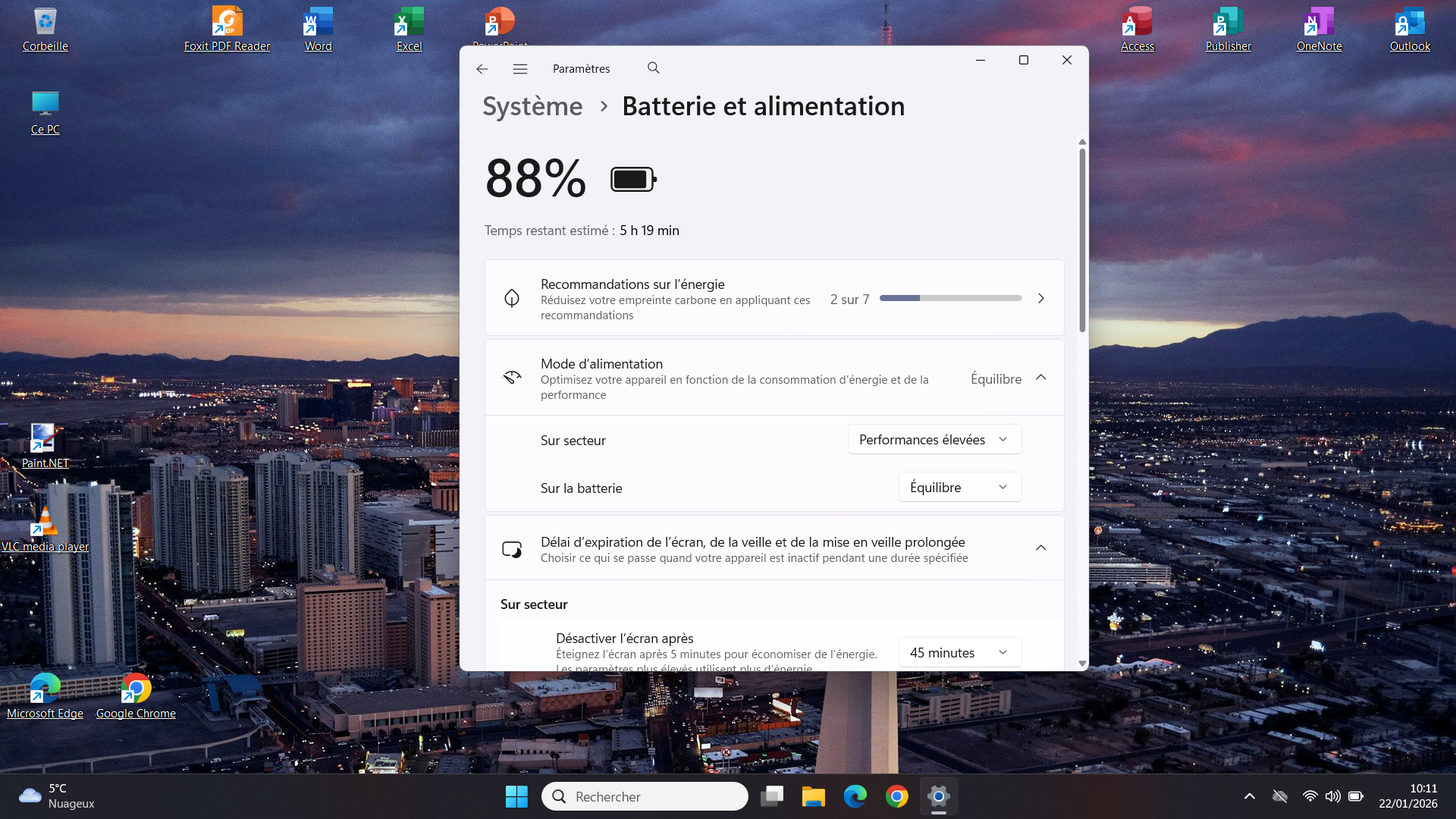Viewport: 1456px width, 819px height.
Task: Click the Settings window vertical scrollbar
Action: [x=1082, y=240]
